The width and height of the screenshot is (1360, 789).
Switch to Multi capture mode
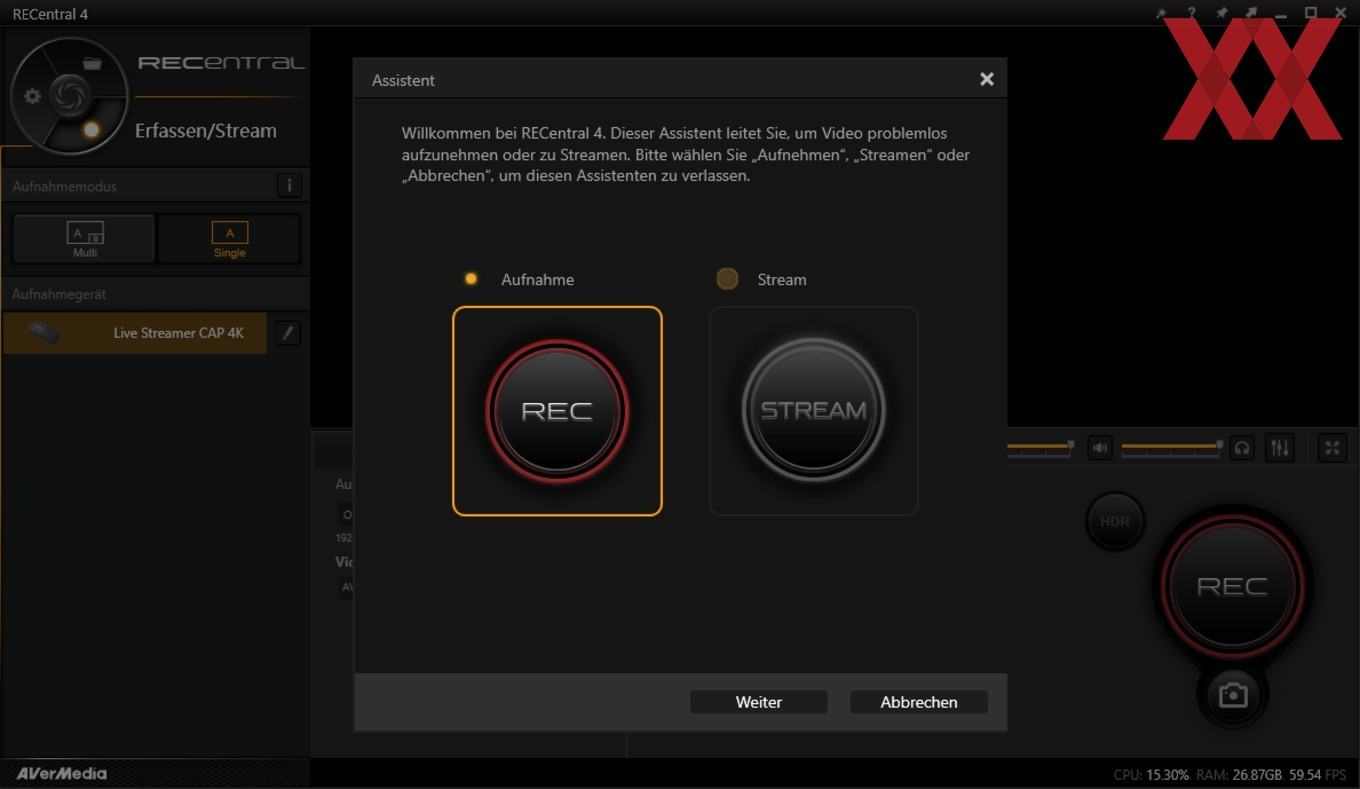pos(84,239)
